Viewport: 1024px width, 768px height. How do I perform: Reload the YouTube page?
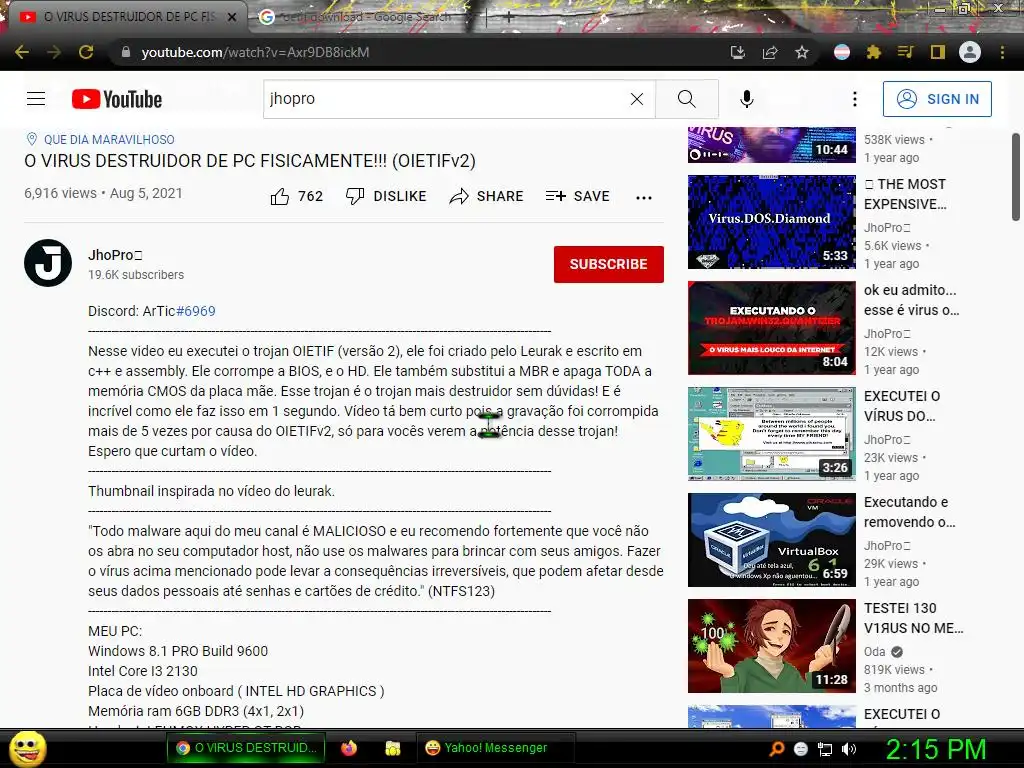86,52
